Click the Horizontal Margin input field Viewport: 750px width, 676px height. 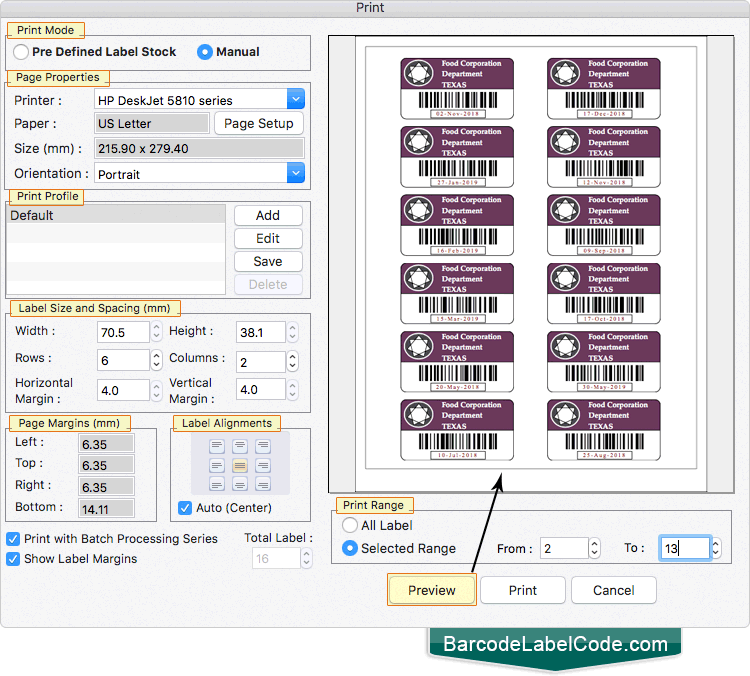click(x=123, y=390)
